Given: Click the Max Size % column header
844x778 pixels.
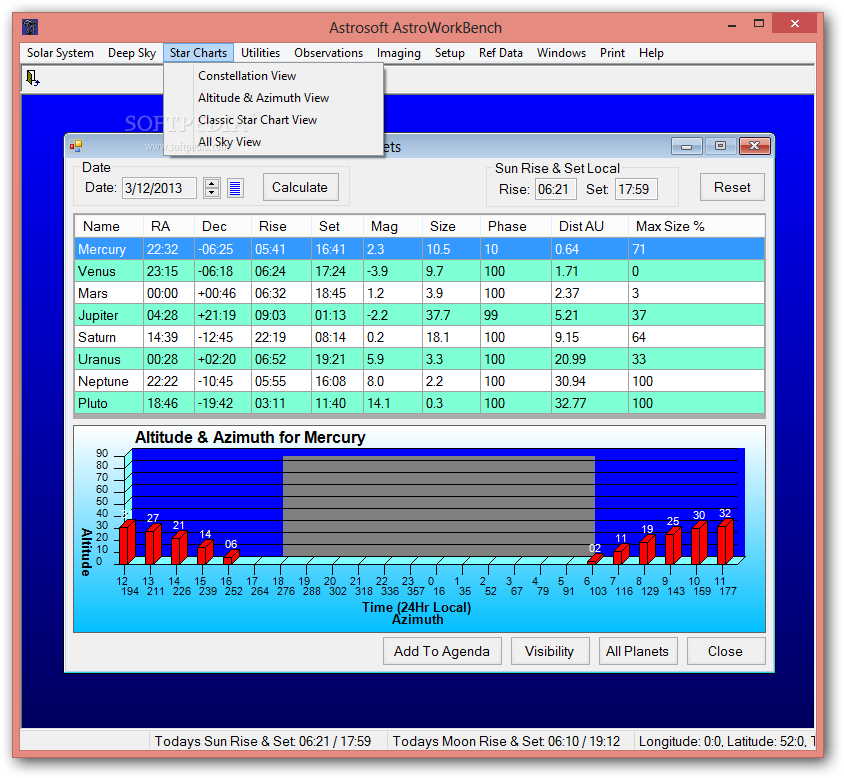Looking at the screenshot, I should 697,226.
